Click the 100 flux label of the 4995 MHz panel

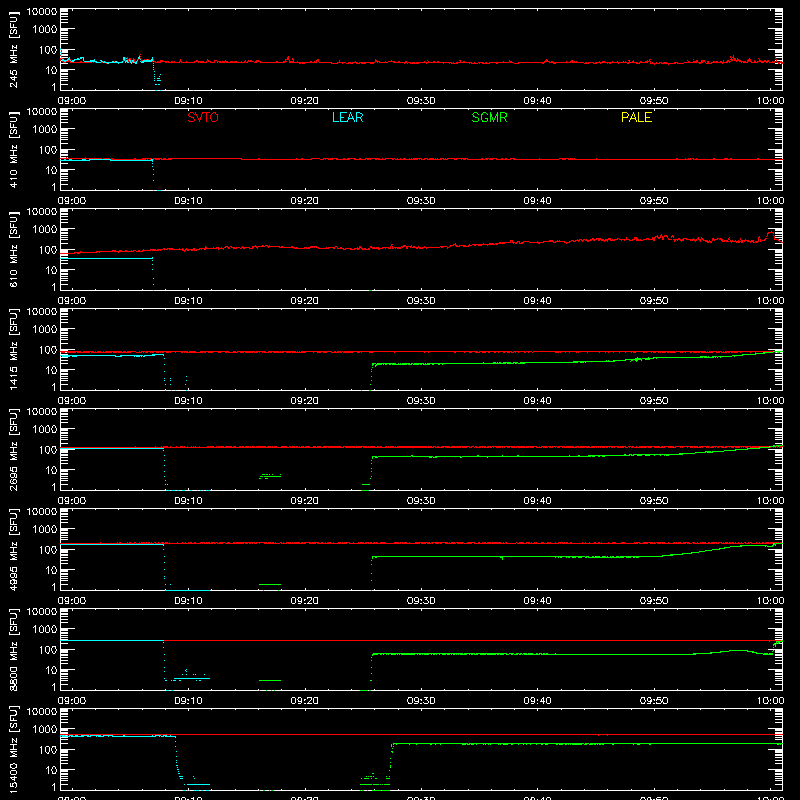pos(48,550)
